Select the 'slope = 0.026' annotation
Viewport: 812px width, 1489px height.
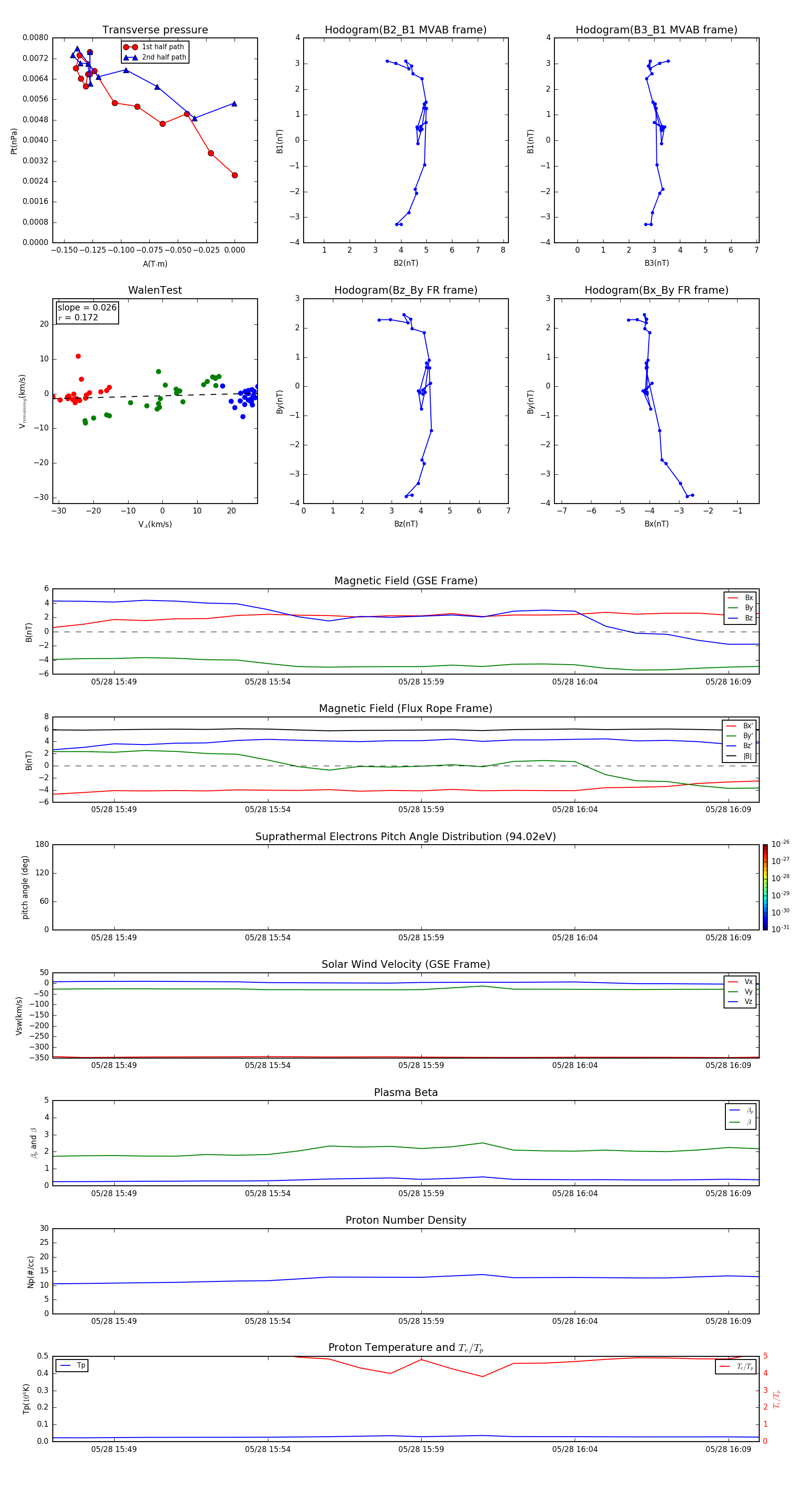pos(87,308)
